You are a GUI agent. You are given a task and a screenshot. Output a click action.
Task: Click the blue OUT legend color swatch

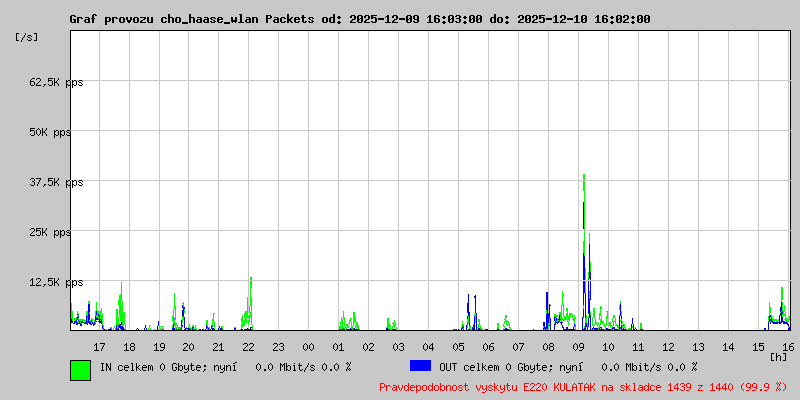pyautogui.click(x=420, y=366)
